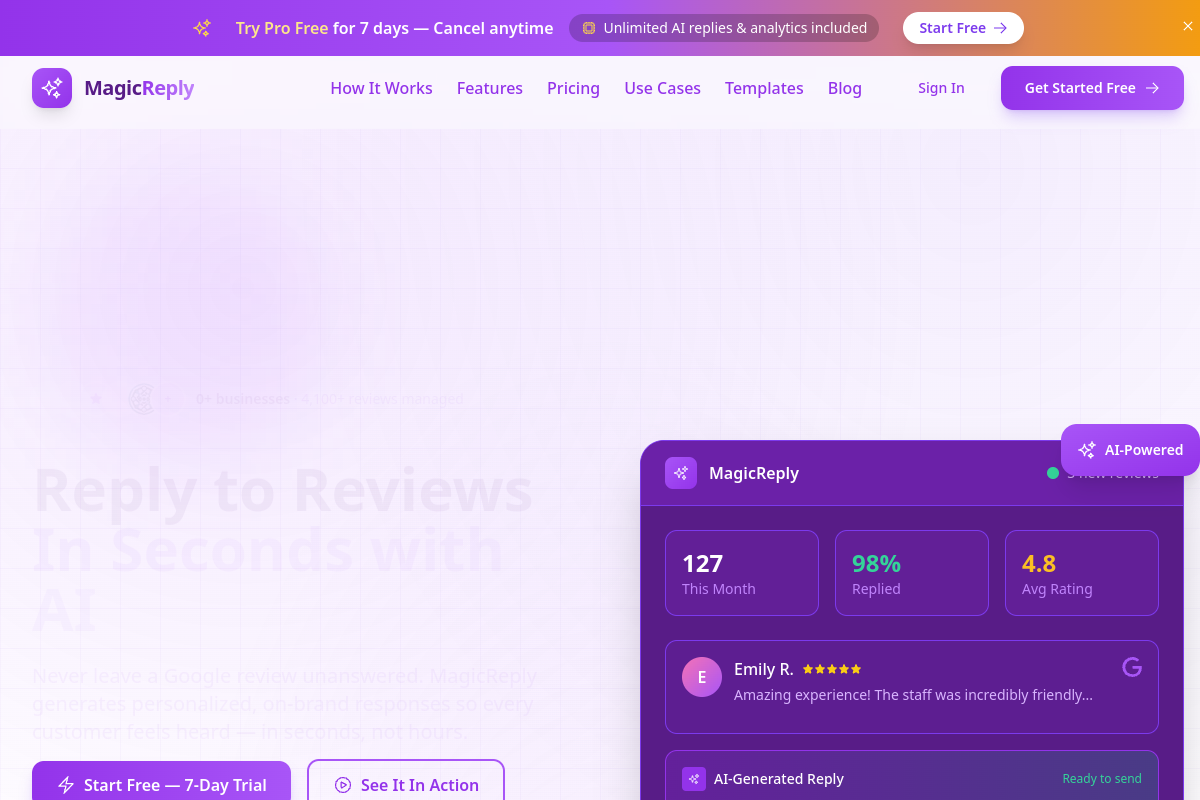The height and width of the screenshot is (800, 1200).
Task: Select Use Cases in the navigation
Action: point(662,88)
